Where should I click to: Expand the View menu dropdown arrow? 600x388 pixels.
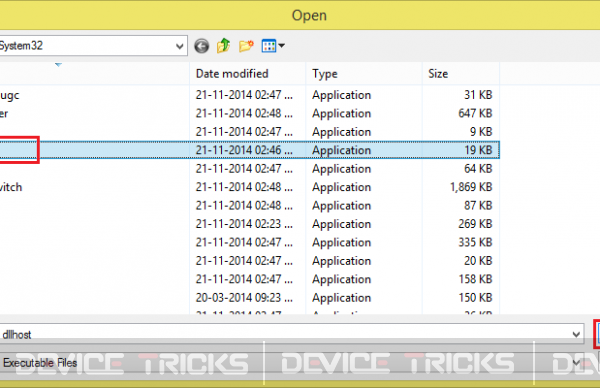coord(282,46)
